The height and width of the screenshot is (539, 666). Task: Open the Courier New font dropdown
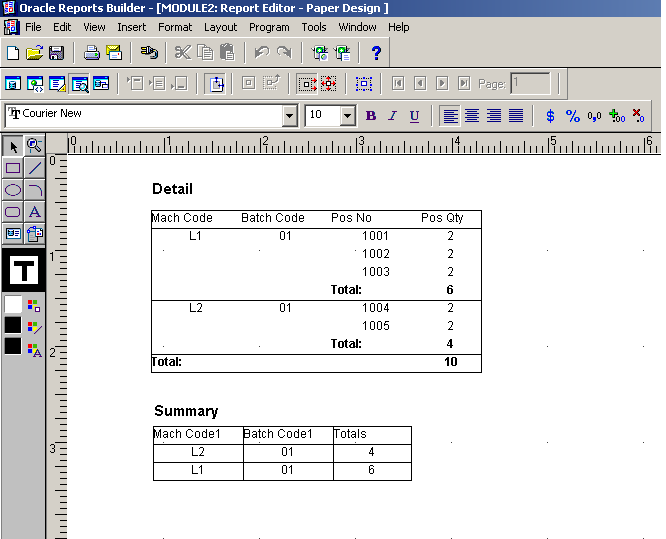[290, 116]
